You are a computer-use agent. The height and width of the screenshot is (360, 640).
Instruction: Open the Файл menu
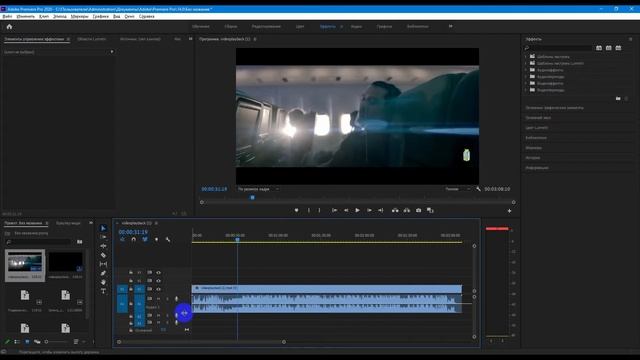7,16
